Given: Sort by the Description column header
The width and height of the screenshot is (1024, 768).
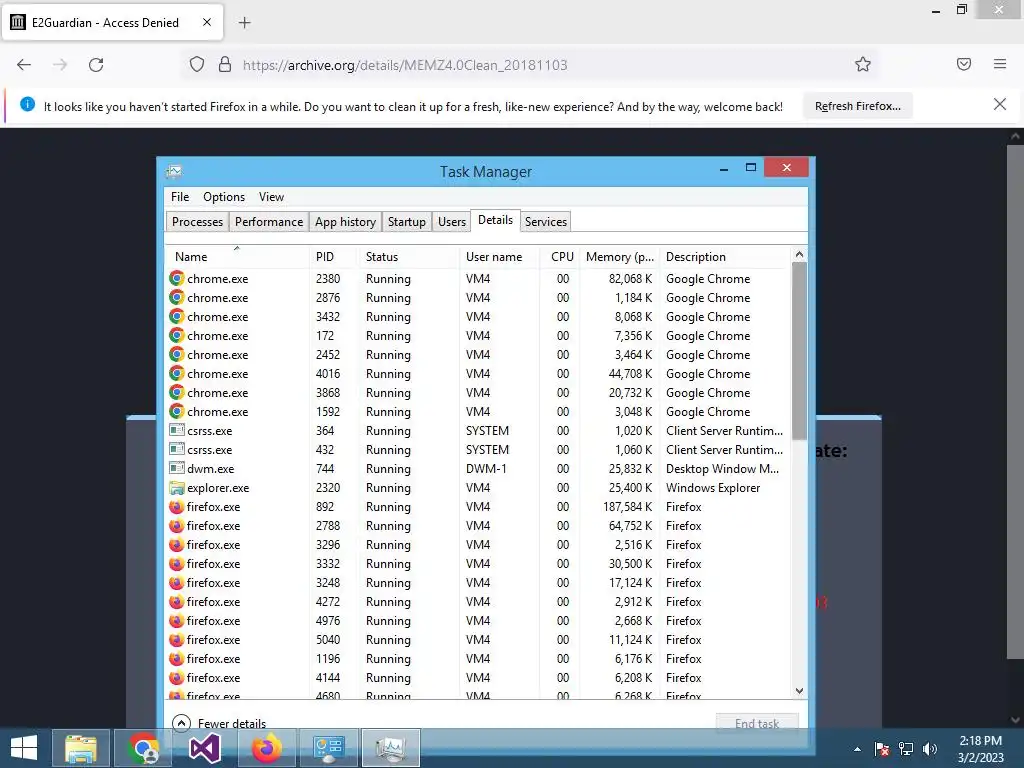Looking at the screenshot, I should coord(725,257).
